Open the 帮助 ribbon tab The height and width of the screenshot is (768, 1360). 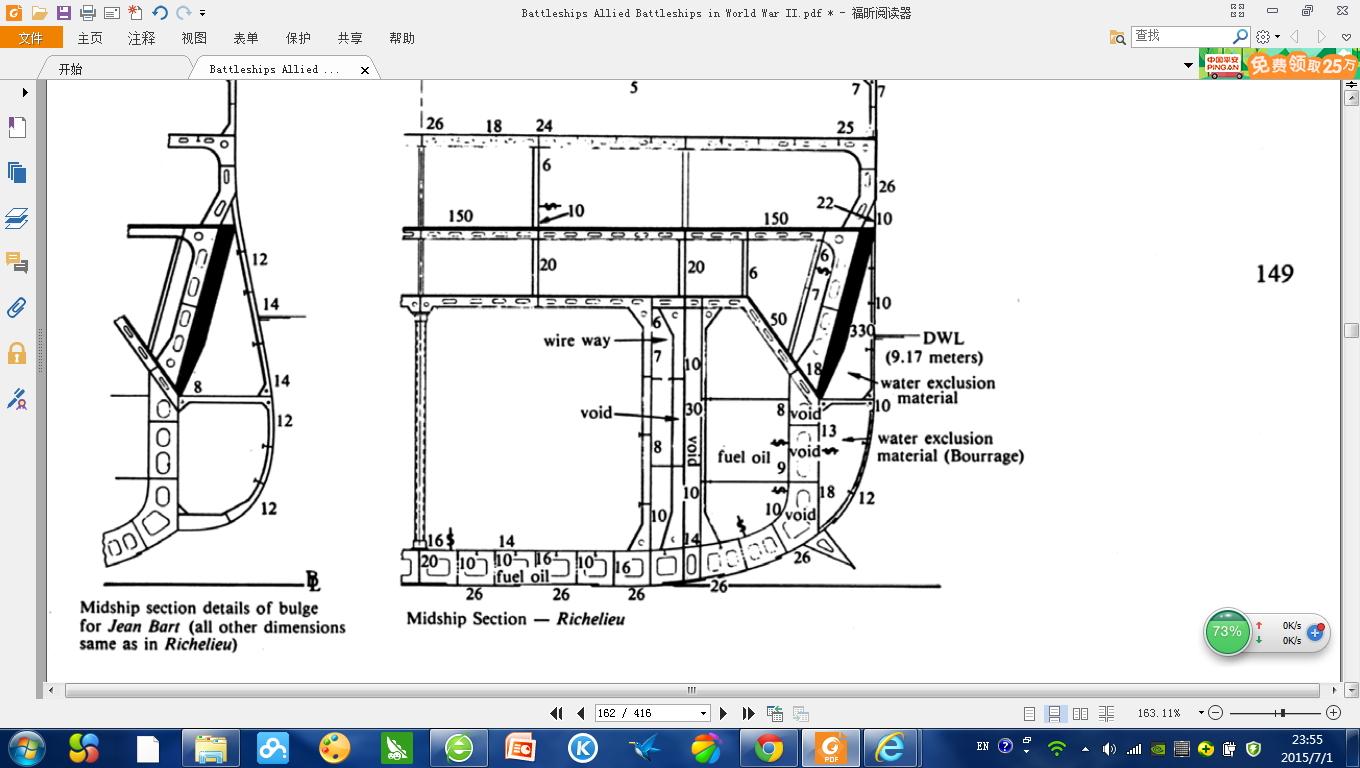coord(402,38)
